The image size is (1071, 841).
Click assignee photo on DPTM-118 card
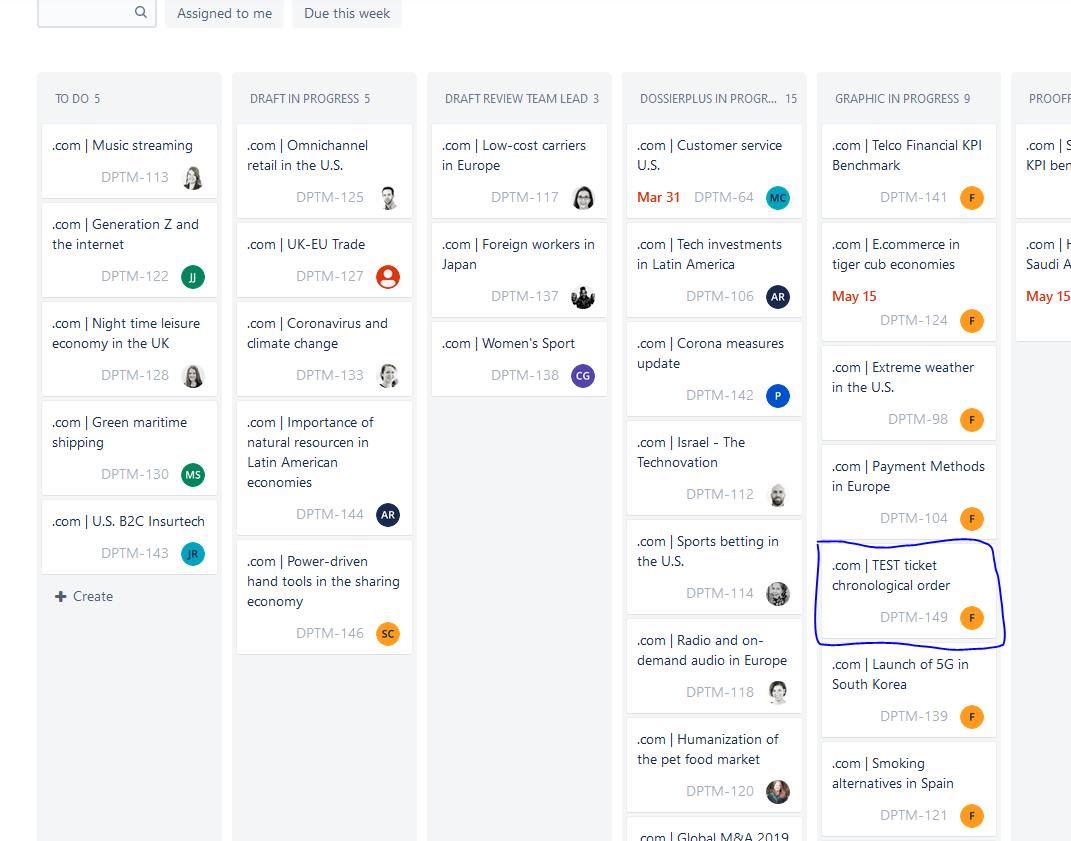pos(778,693)
